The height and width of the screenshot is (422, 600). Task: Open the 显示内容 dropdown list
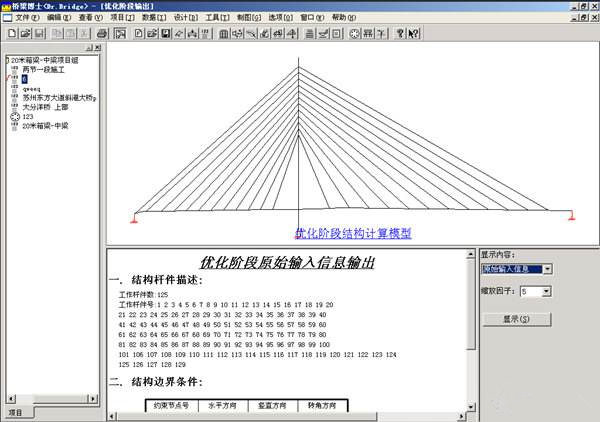pyautogui.click(x=547, y=269)
